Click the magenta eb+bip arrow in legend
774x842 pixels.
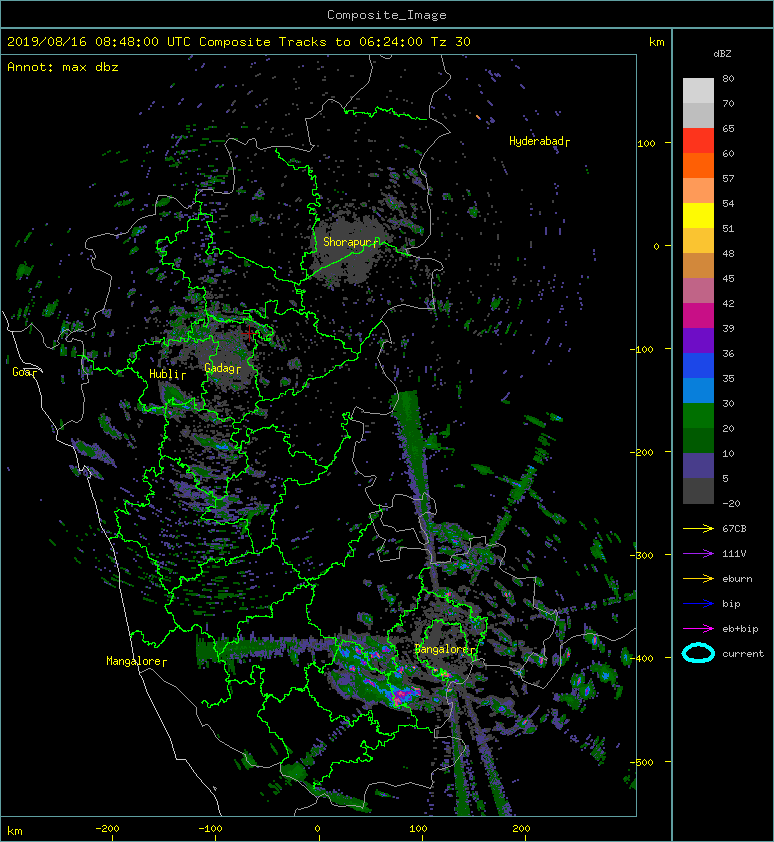698,629
